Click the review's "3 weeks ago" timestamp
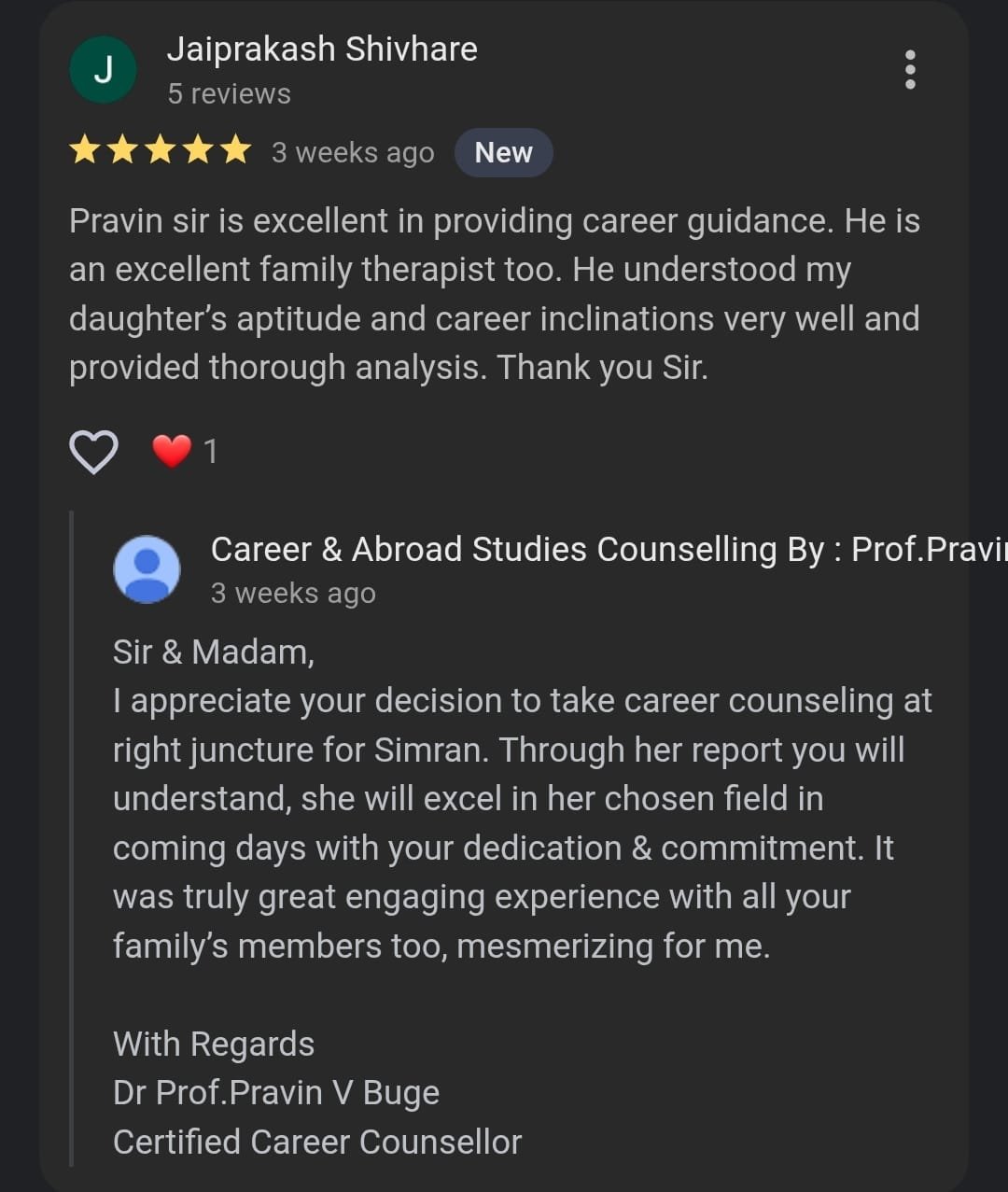The width and height of the screenshot is (1008, 1192). coord(353,152)
